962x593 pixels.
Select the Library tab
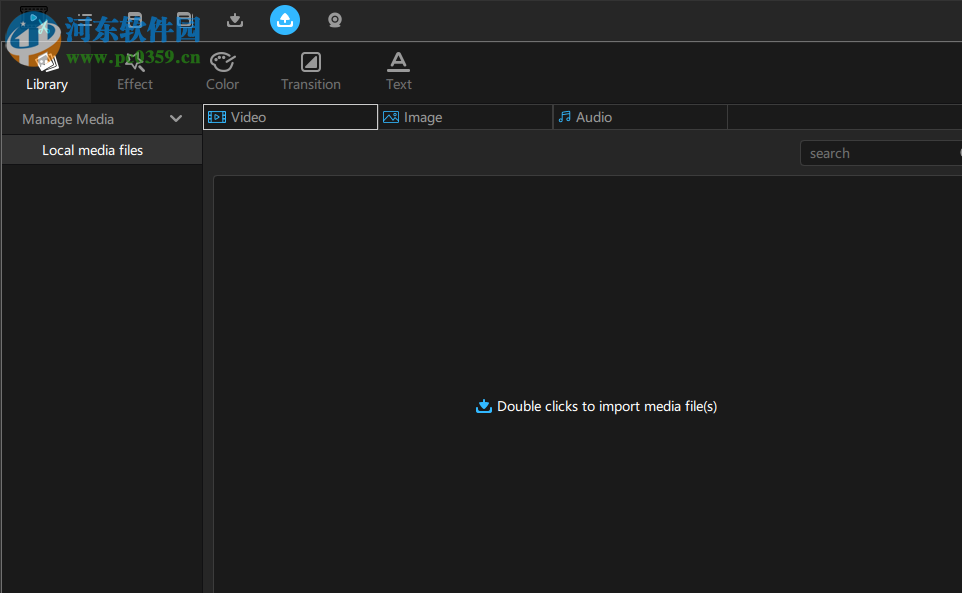[46, 71]
